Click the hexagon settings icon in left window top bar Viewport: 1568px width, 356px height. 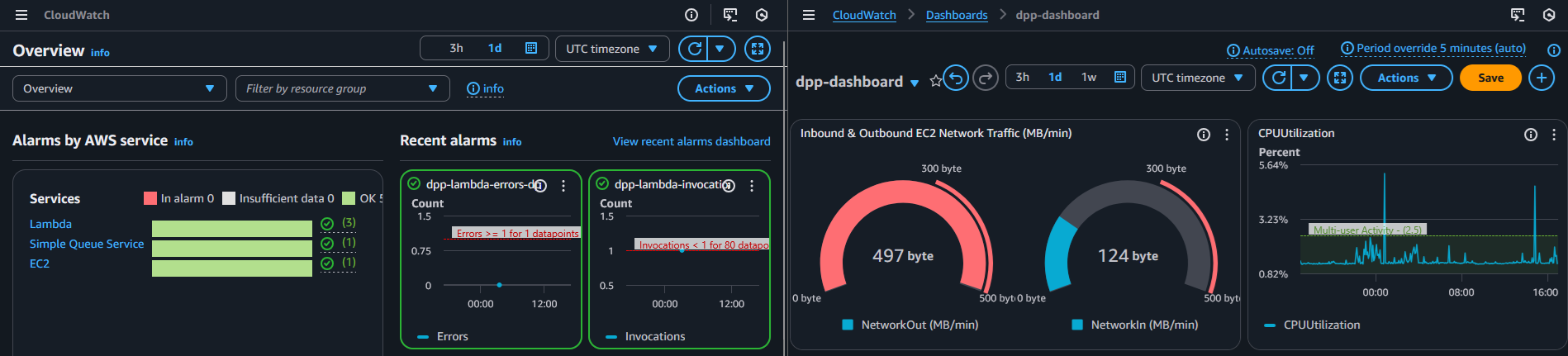coord(762,15)
